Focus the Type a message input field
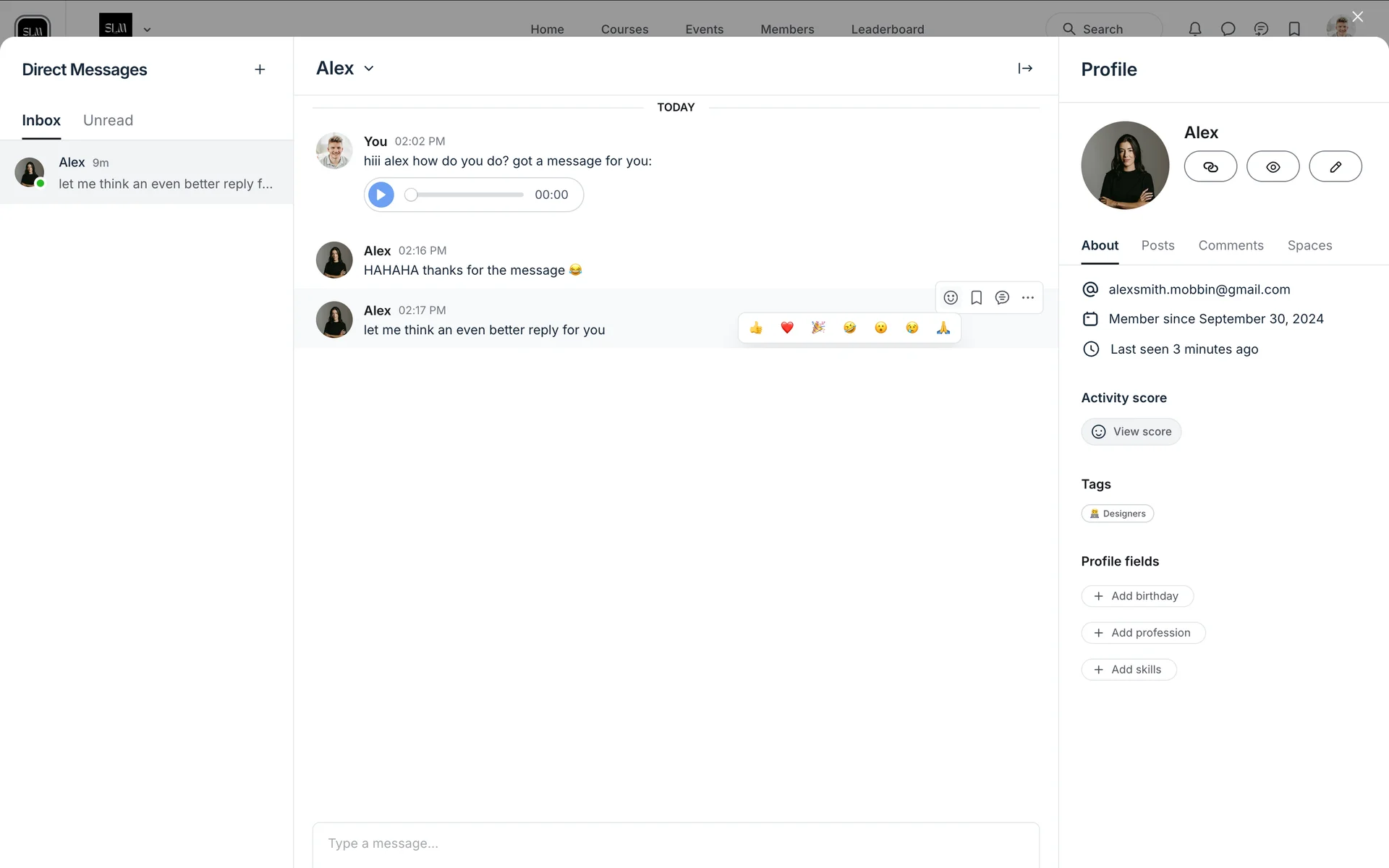Viewport: 1389px width, 868px height. (x=675, y=843)
